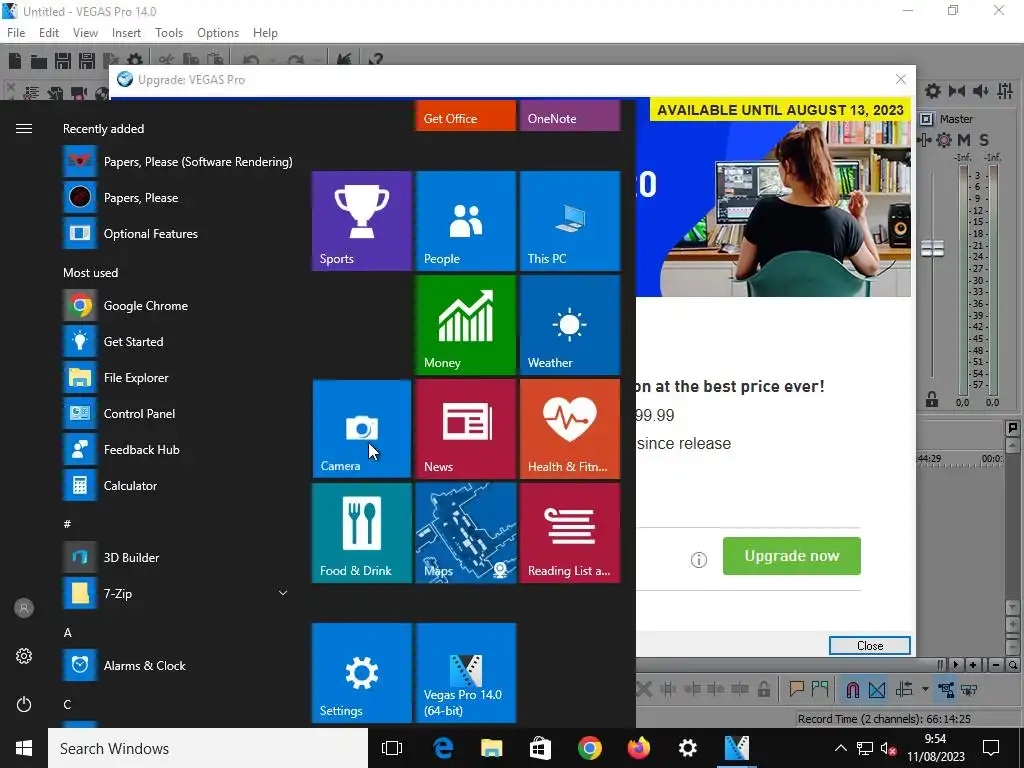Click the insert marker speech-bubble icon
The image size is (1024, 768).
[796, 689]
